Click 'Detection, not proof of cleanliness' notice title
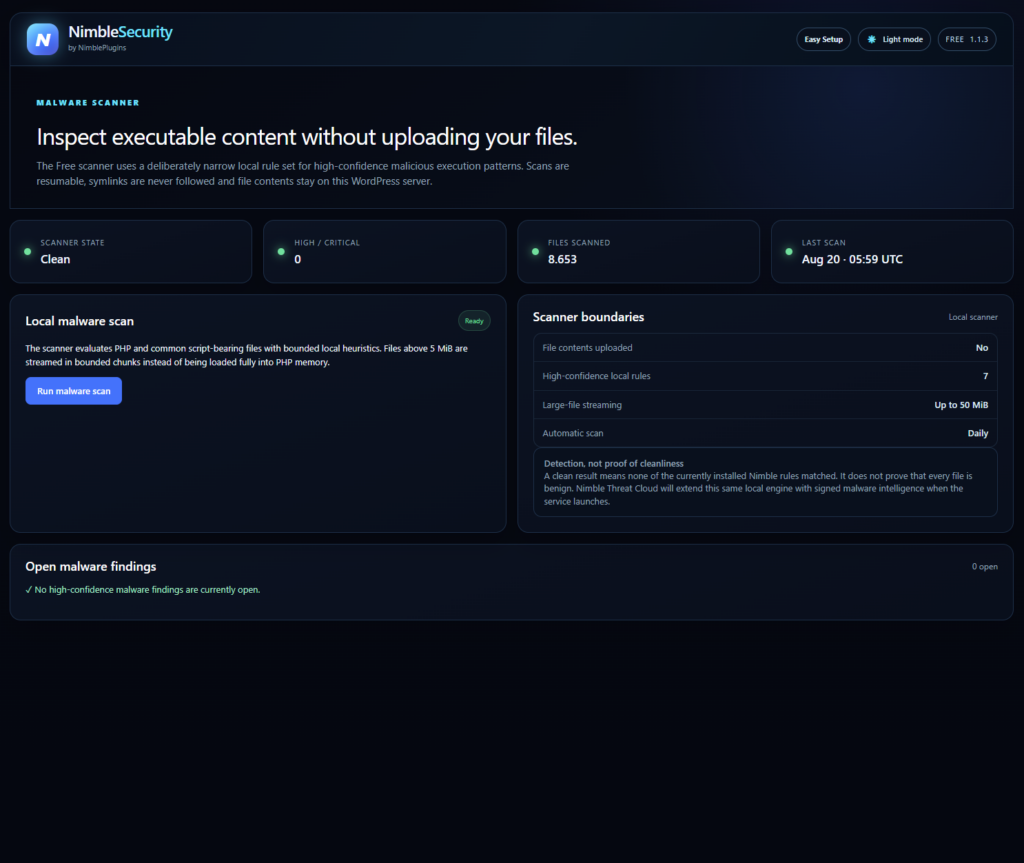The height and width of the screenshot is (863, 1024). pos(614,463)
